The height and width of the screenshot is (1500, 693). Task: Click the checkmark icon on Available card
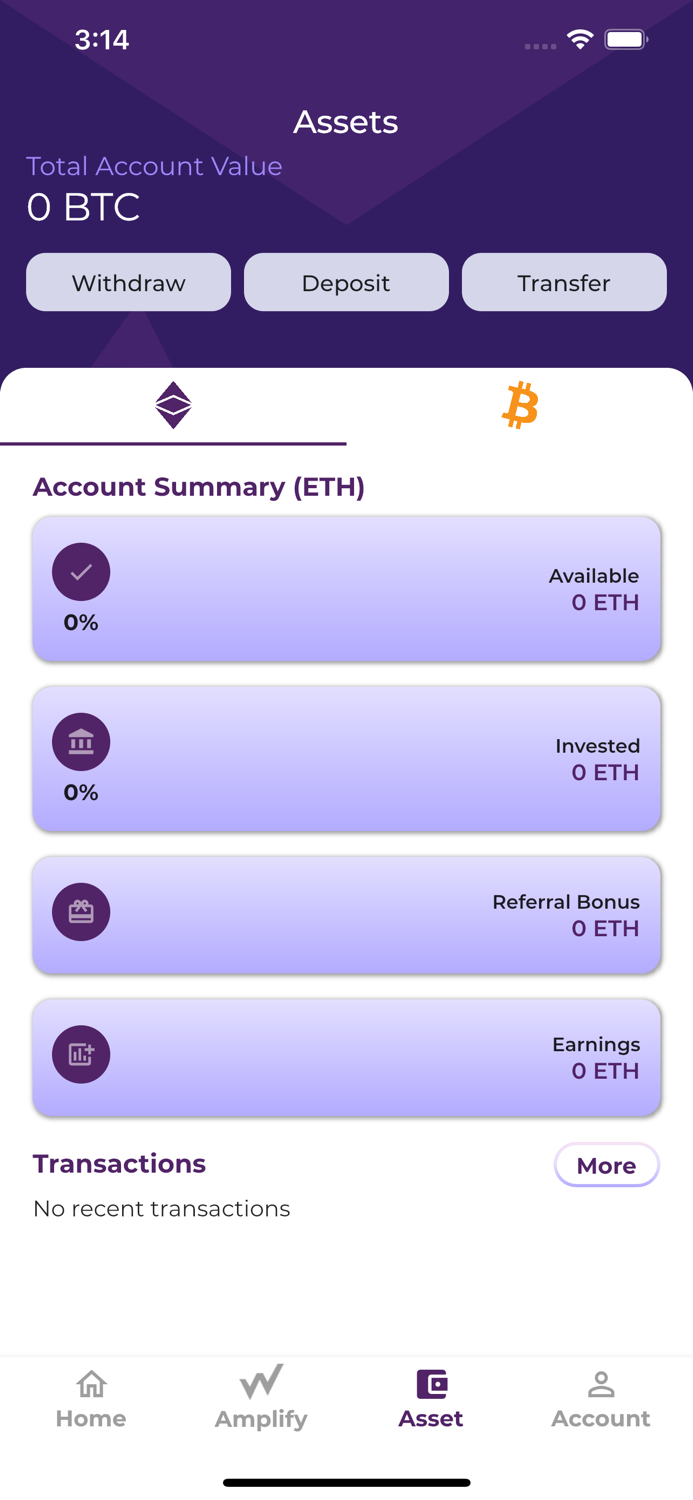80,571
